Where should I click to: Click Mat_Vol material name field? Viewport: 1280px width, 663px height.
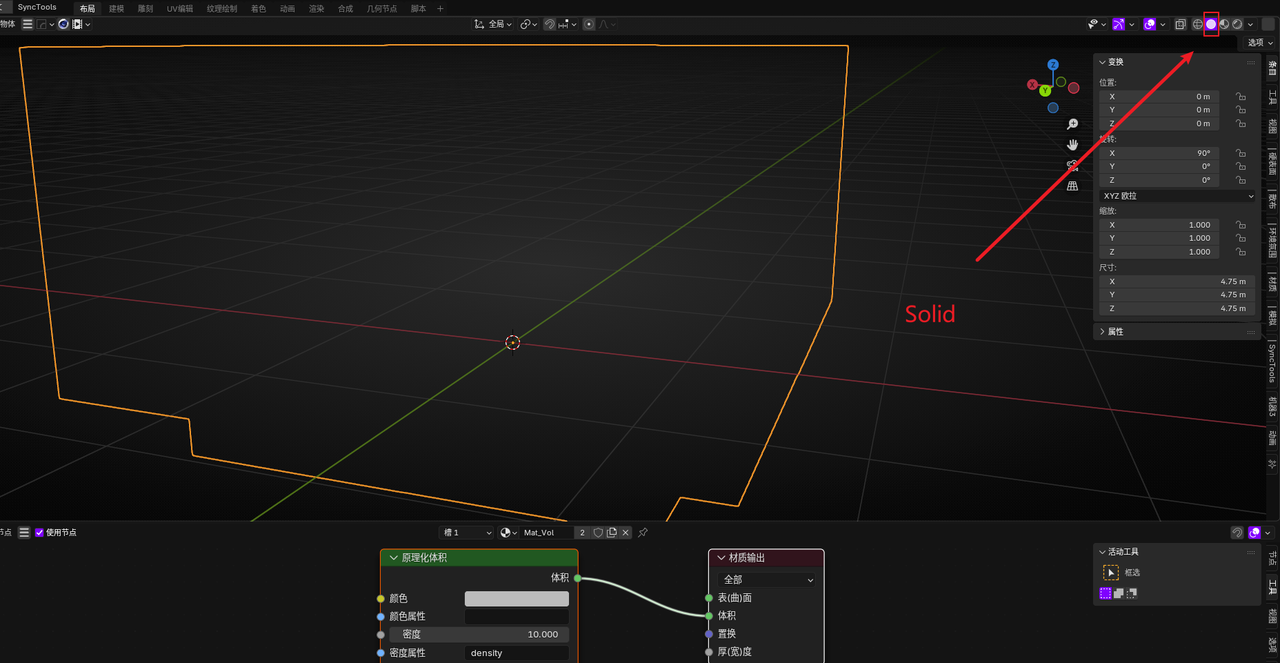547,533
